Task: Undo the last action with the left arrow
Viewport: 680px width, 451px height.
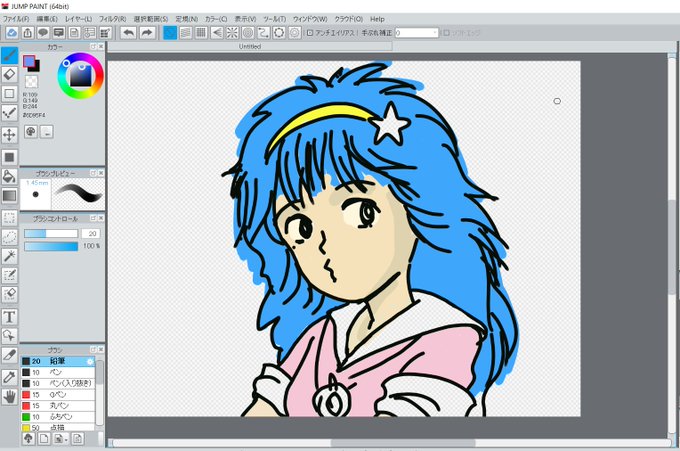Action: tap(129, 33)
